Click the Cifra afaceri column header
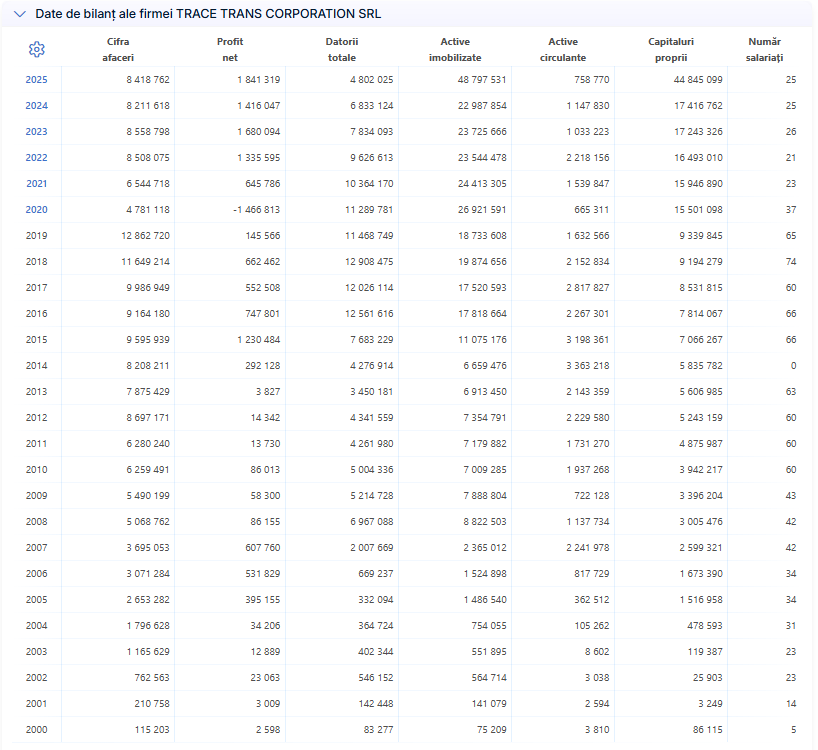818x750 pixels. (118, 50)
